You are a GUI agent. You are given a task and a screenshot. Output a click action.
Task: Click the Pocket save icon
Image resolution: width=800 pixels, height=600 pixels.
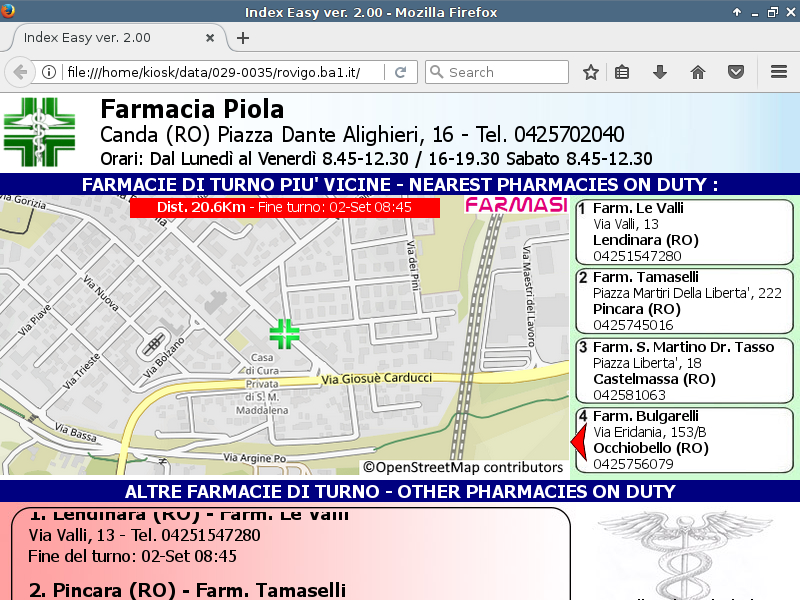(735, 72)
